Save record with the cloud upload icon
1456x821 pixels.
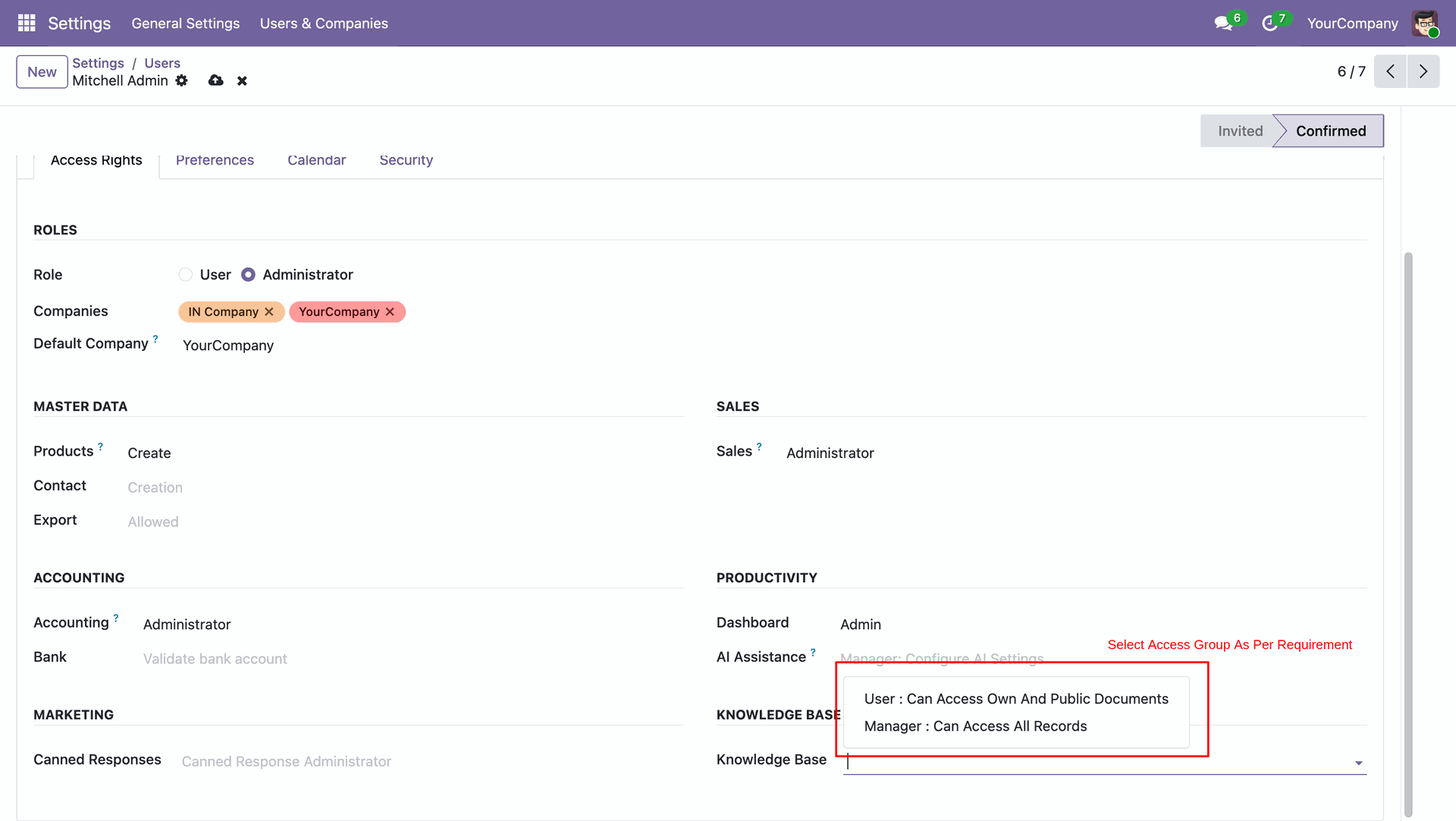[216, 80]
